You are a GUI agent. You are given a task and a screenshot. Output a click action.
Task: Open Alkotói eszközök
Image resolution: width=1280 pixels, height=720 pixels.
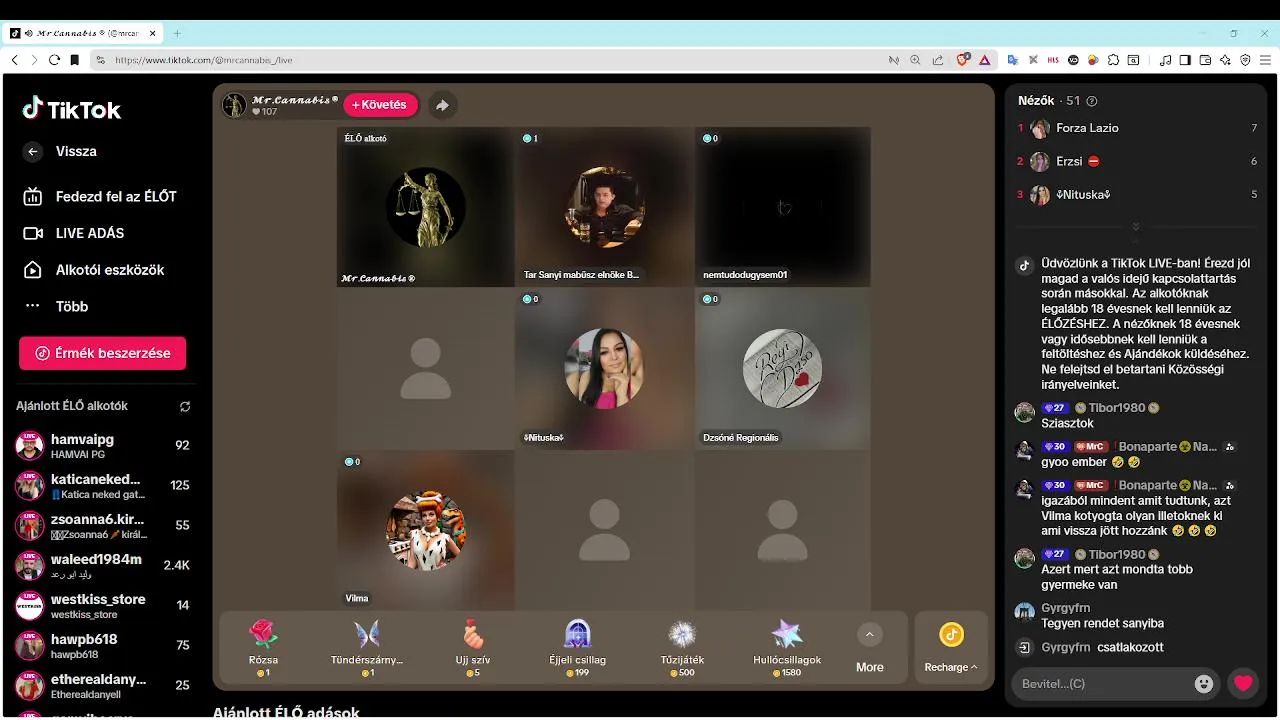[93, 270]
